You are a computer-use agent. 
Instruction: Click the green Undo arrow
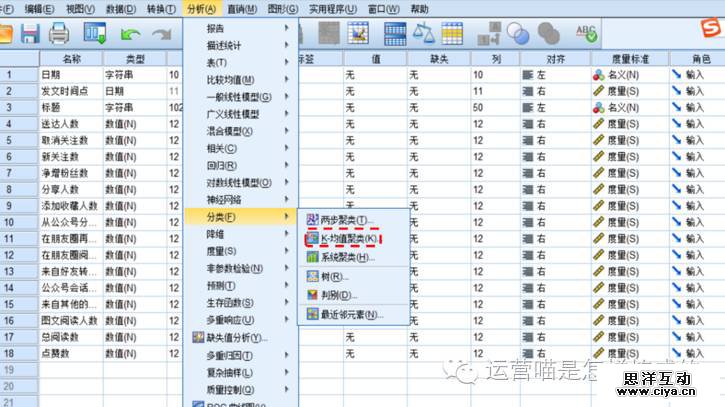click(130, 34)
